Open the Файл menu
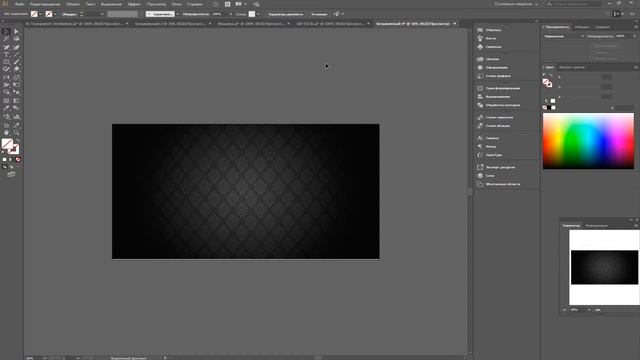 (x=19, y=4)
